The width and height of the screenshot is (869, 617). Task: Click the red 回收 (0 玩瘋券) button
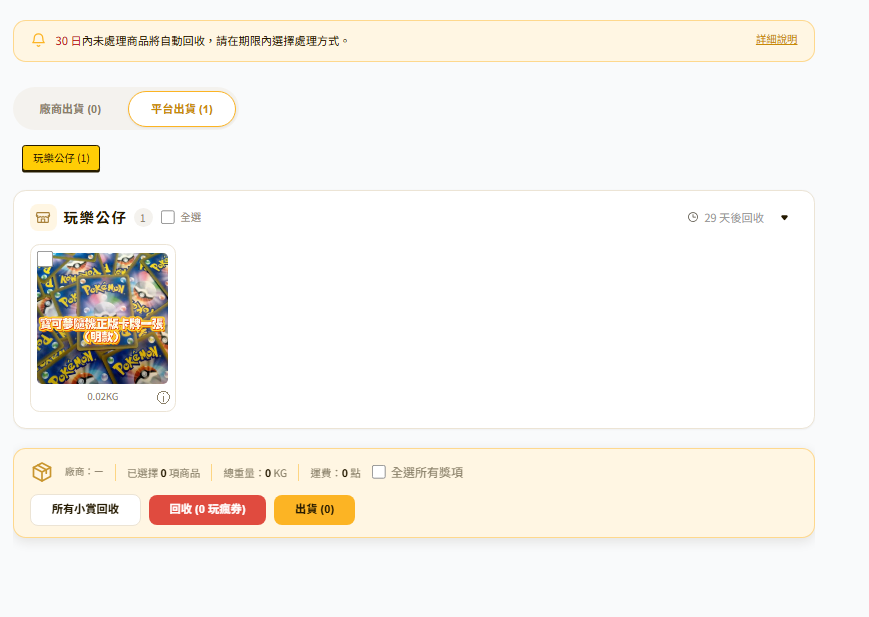coord(207,509)
